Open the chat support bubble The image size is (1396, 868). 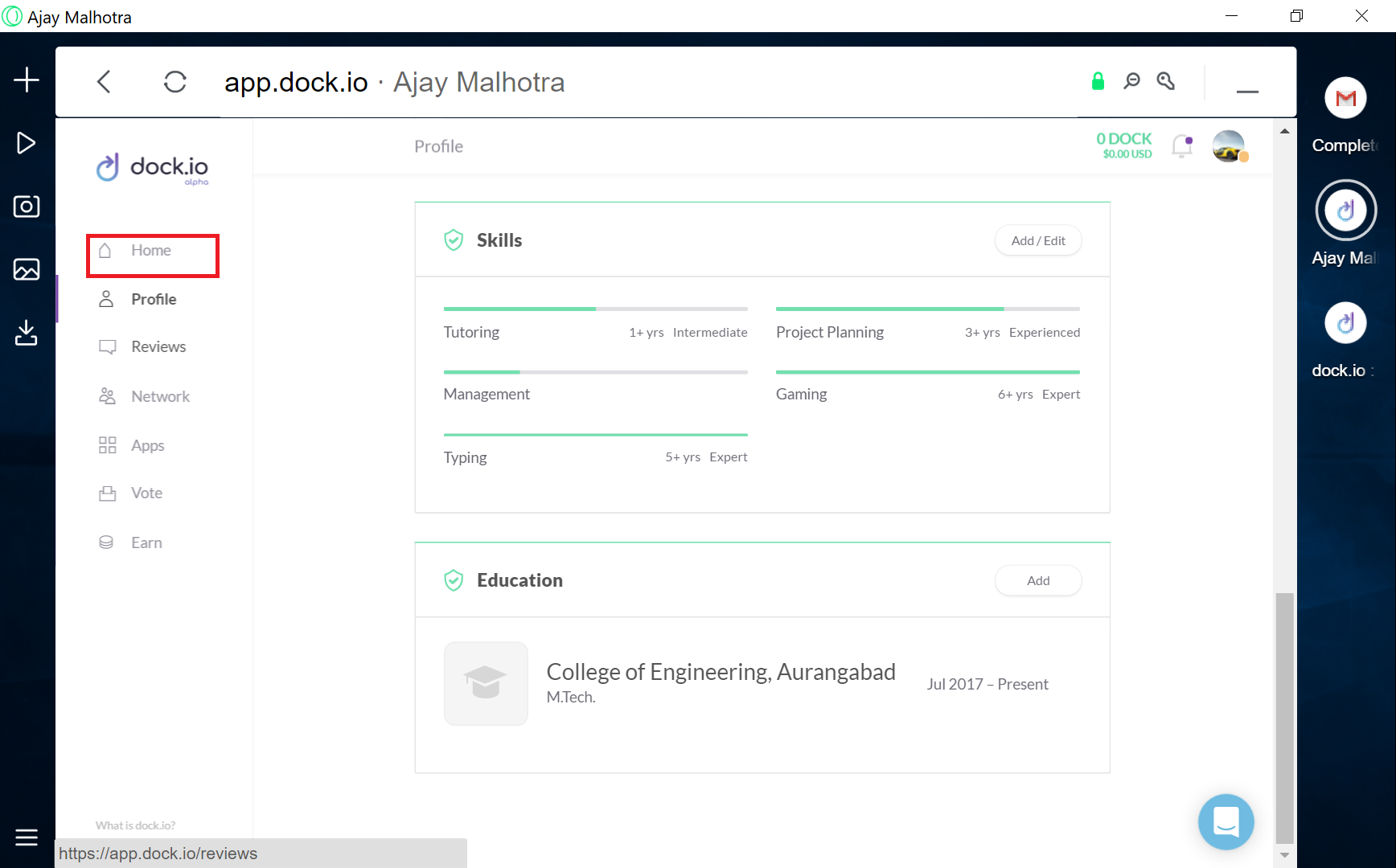(x=1226, y=821)
